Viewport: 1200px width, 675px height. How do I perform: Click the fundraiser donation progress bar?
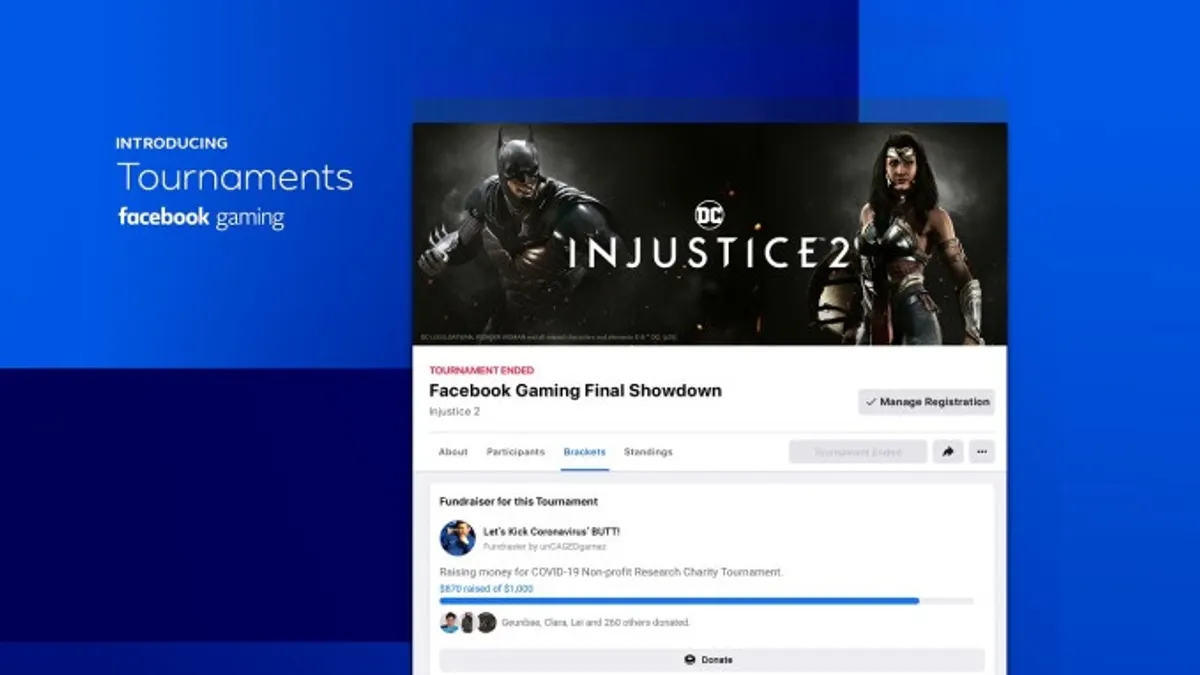706,601
